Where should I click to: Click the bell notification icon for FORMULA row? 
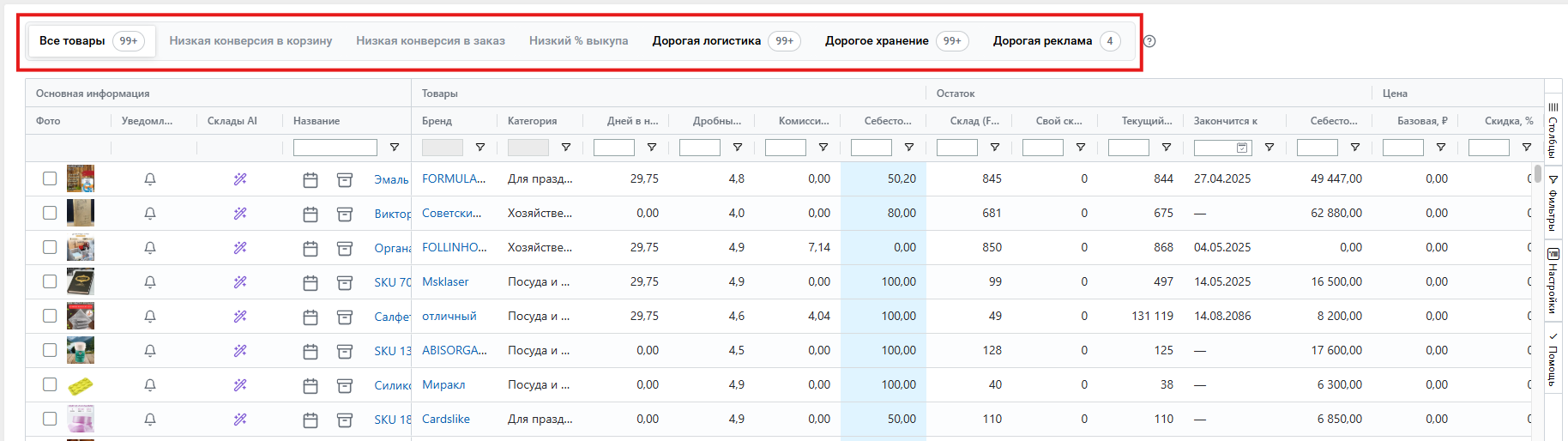click(x=150, y=179)
